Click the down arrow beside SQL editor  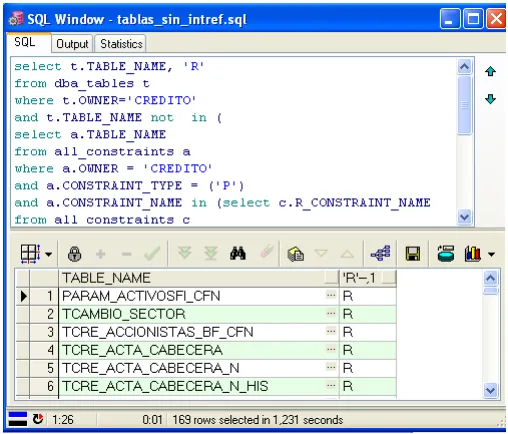pyautogui.click(x=490, y=99)
